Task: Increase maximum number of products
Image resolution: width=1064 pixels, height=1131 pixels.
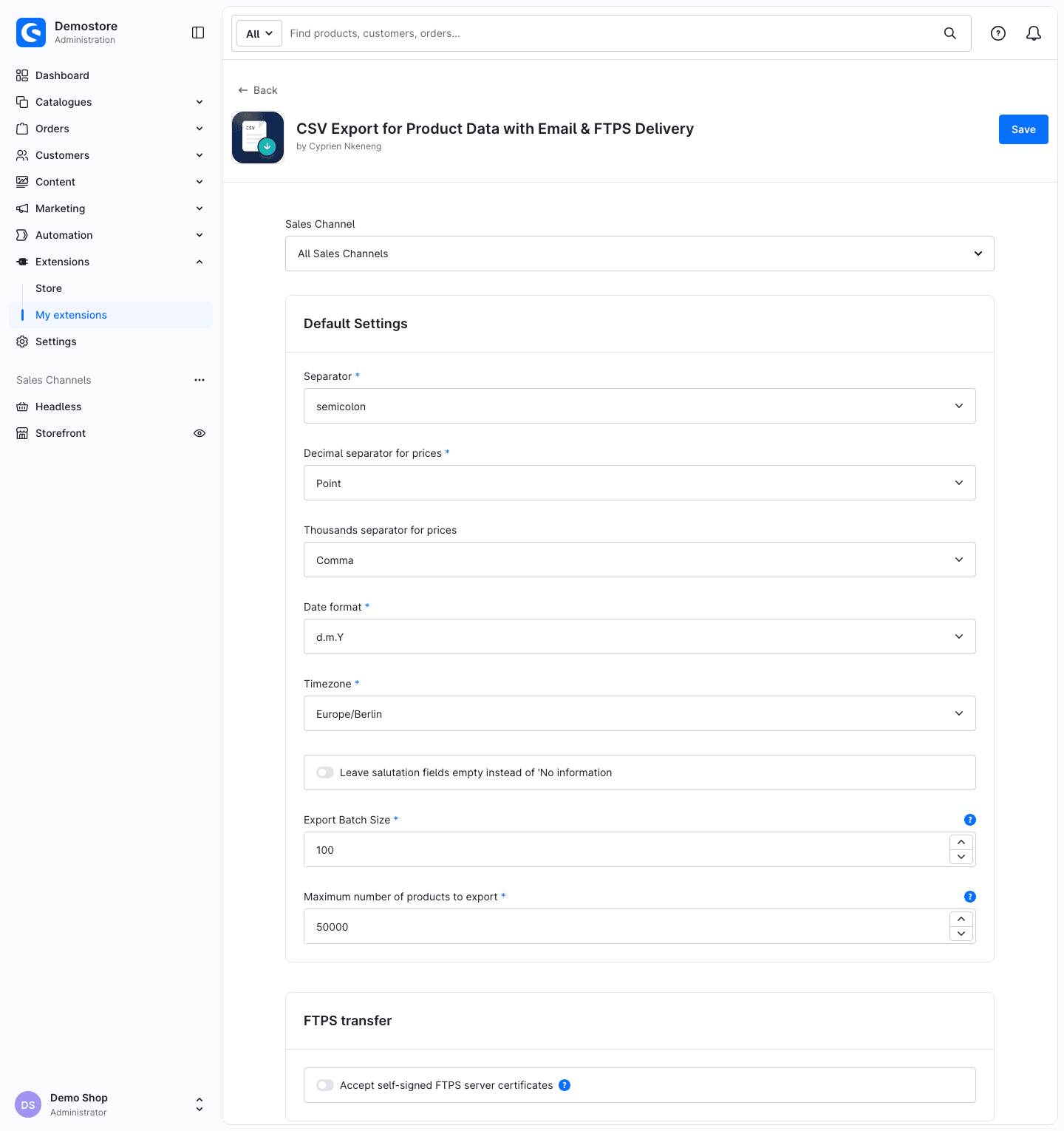Action: tap(961, 920)
